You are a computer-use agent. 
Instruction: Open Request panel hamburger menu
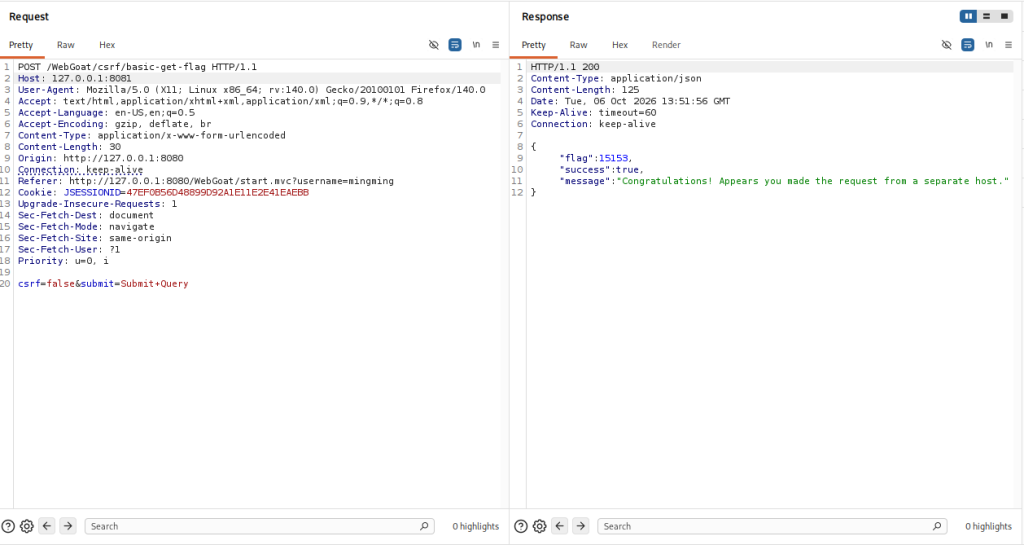coord(496,44)
